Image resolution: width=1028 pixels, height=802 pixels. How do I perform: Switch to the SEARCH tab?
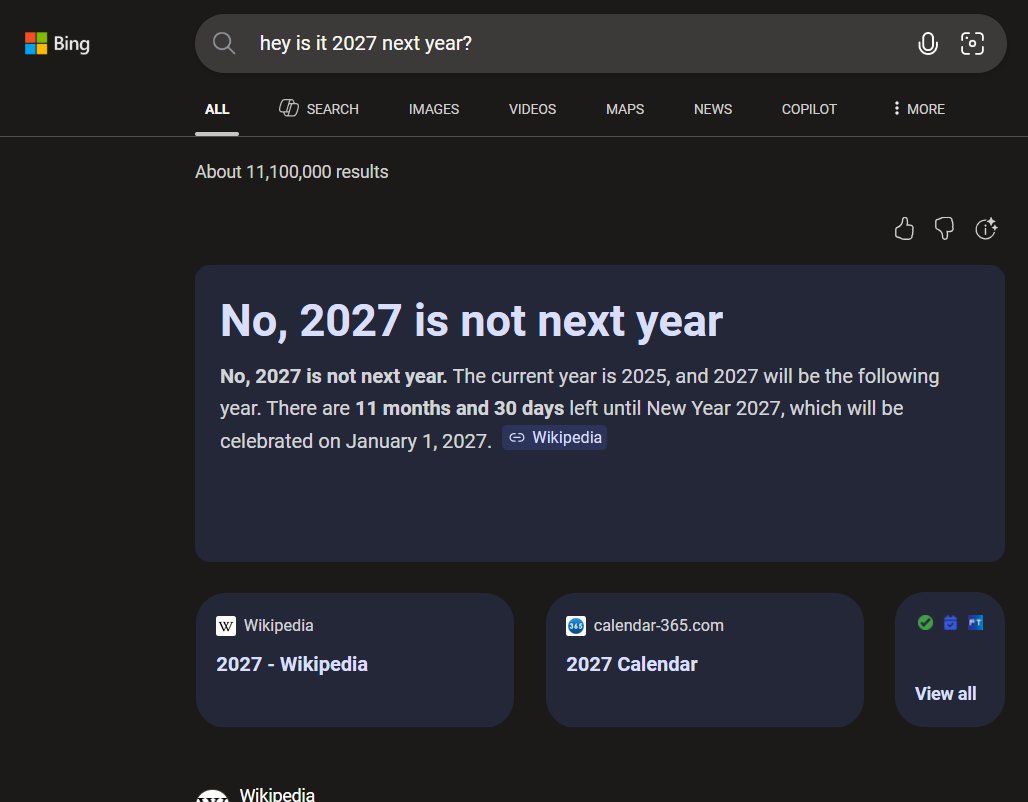pos(319,109)
